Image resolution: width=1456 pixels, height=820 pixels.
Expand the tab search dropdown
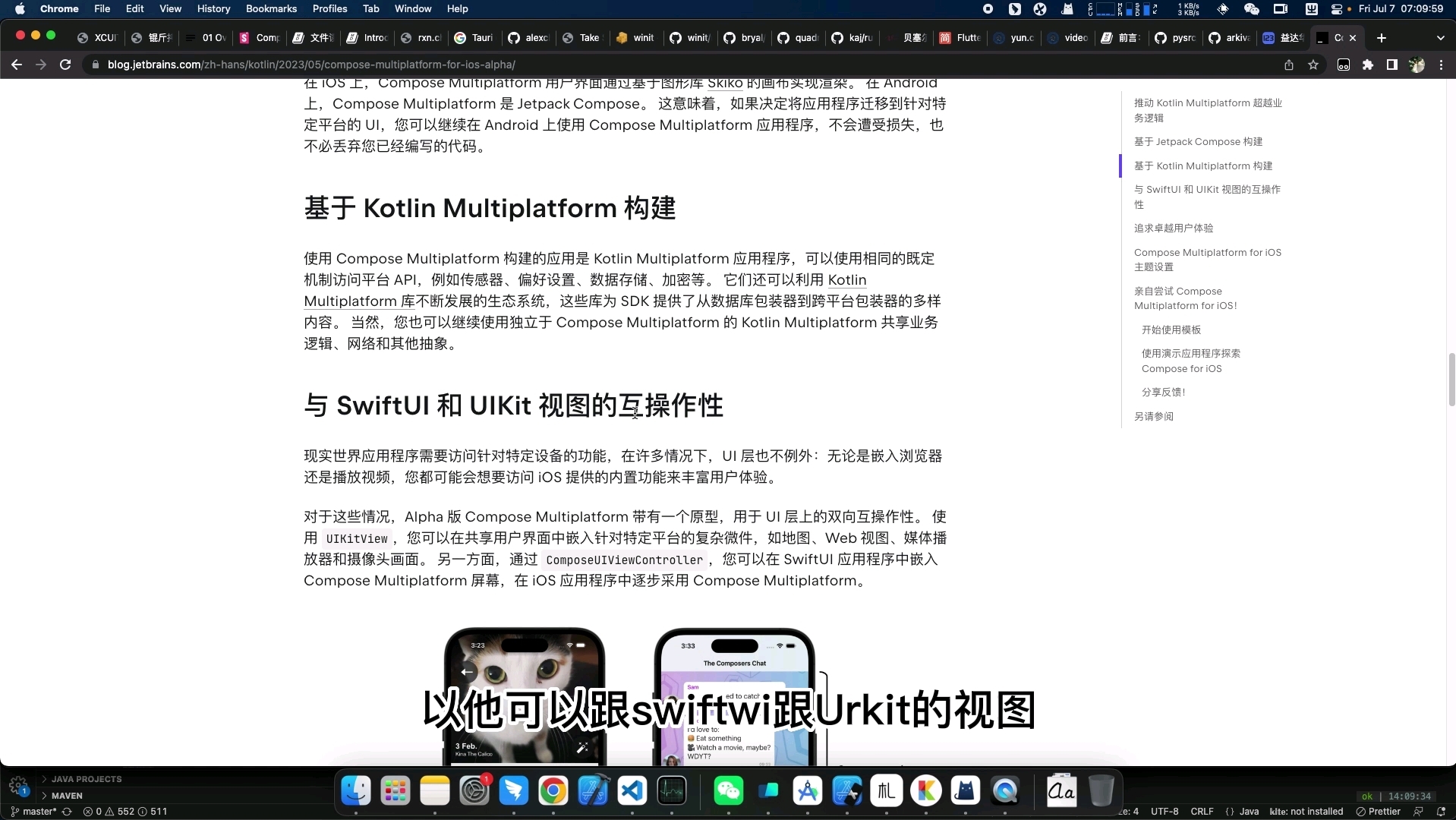(1441, 37)
